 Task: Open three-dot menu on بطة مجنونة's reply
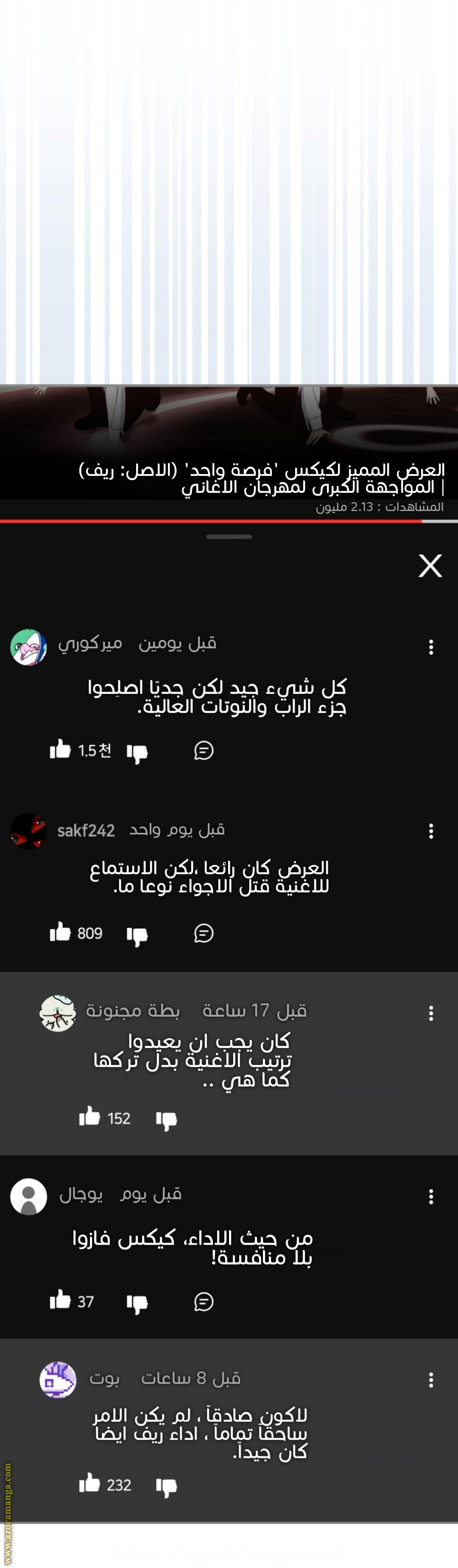(x=431, y=1013)
